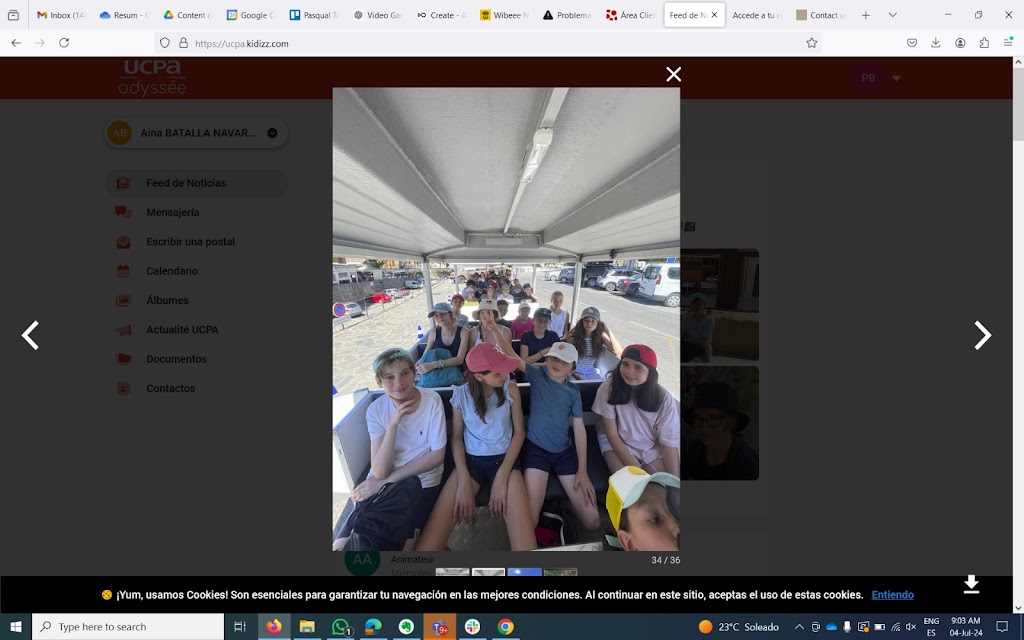Show hidden system tray icons

coord(799,627)
